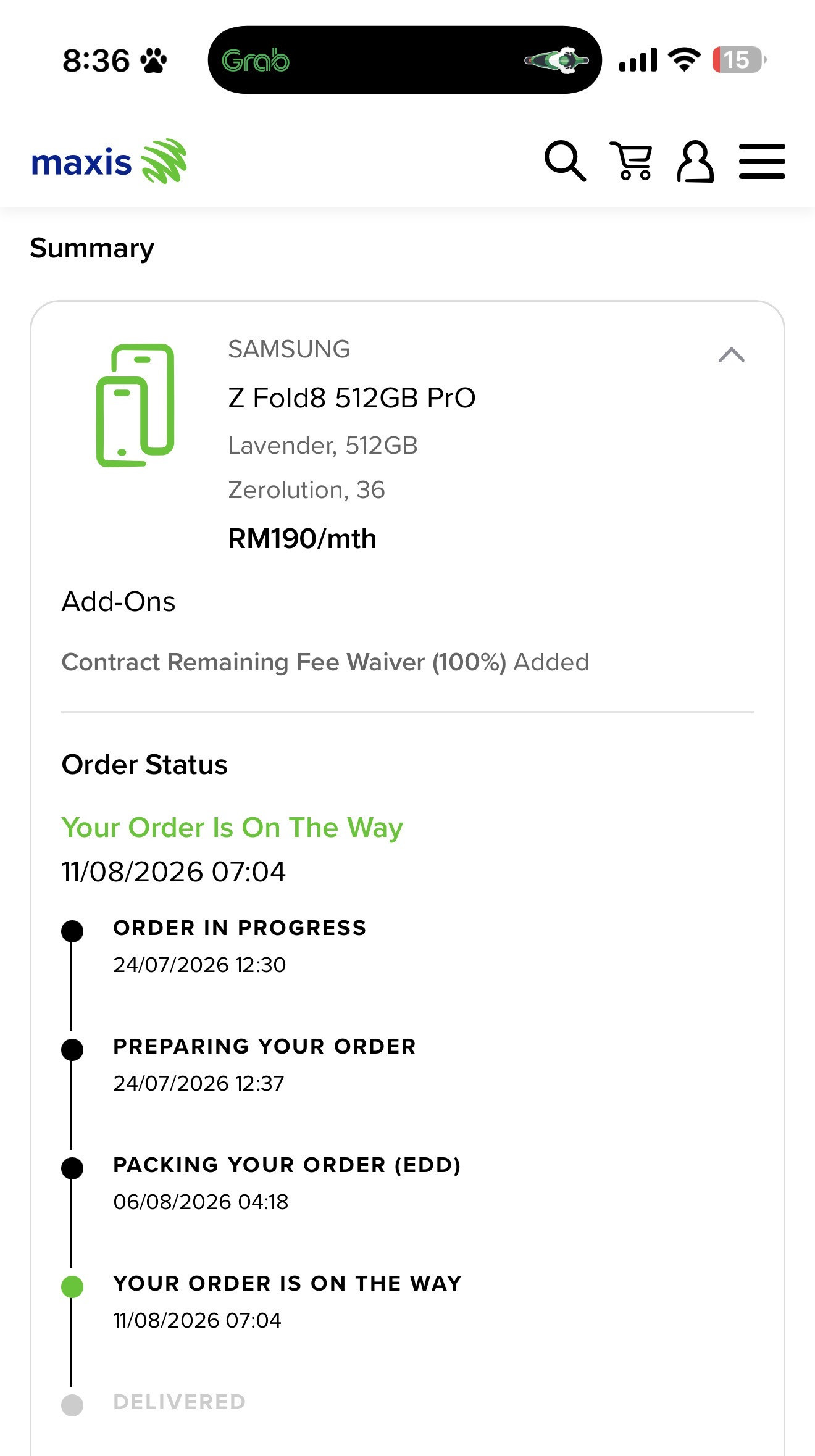
Task: Tap the Grab delivery rider icon
Action: tap(556, 60)
